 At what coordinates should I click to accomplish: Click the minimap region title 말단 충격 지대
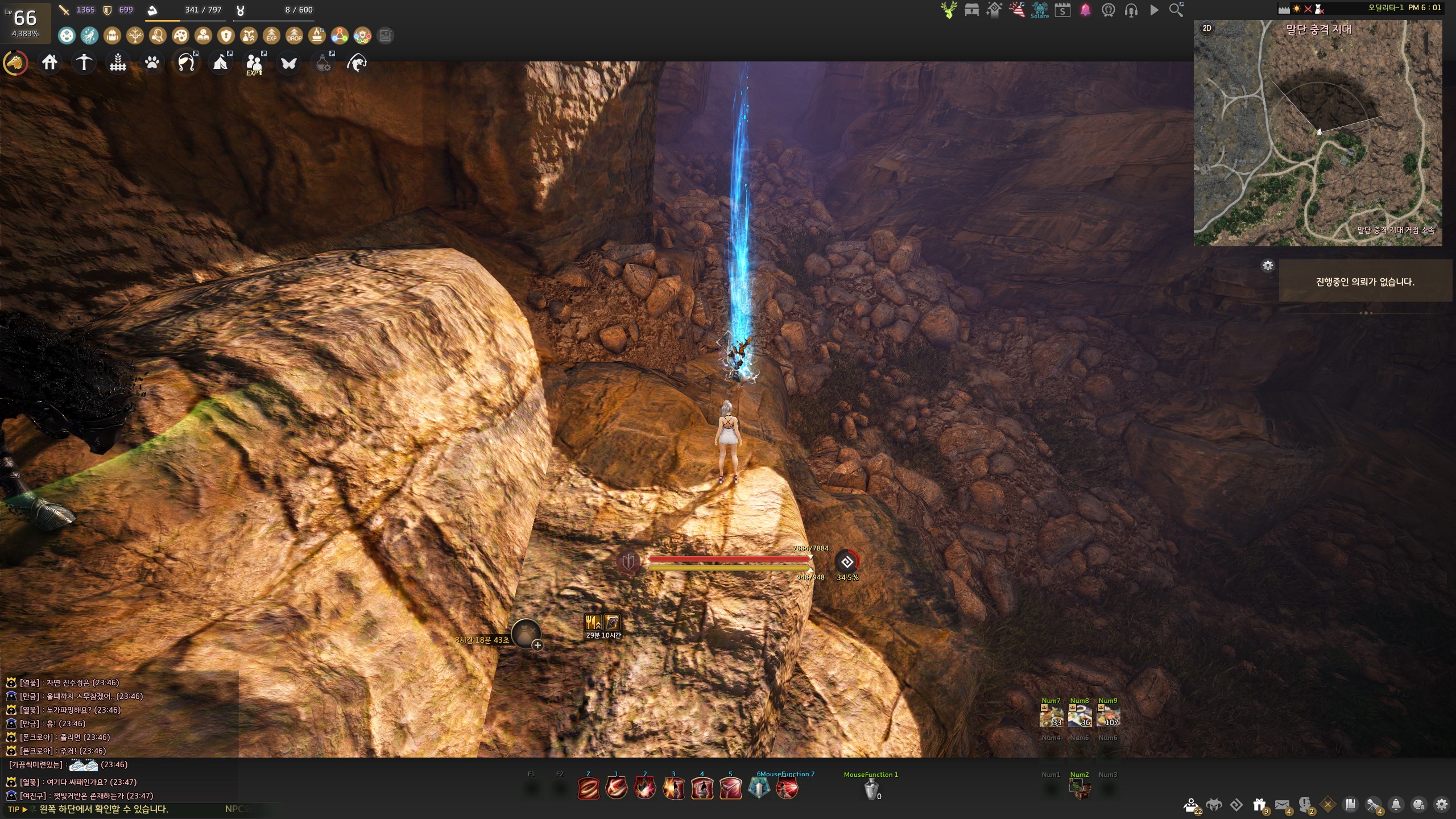coord(1319,30)
